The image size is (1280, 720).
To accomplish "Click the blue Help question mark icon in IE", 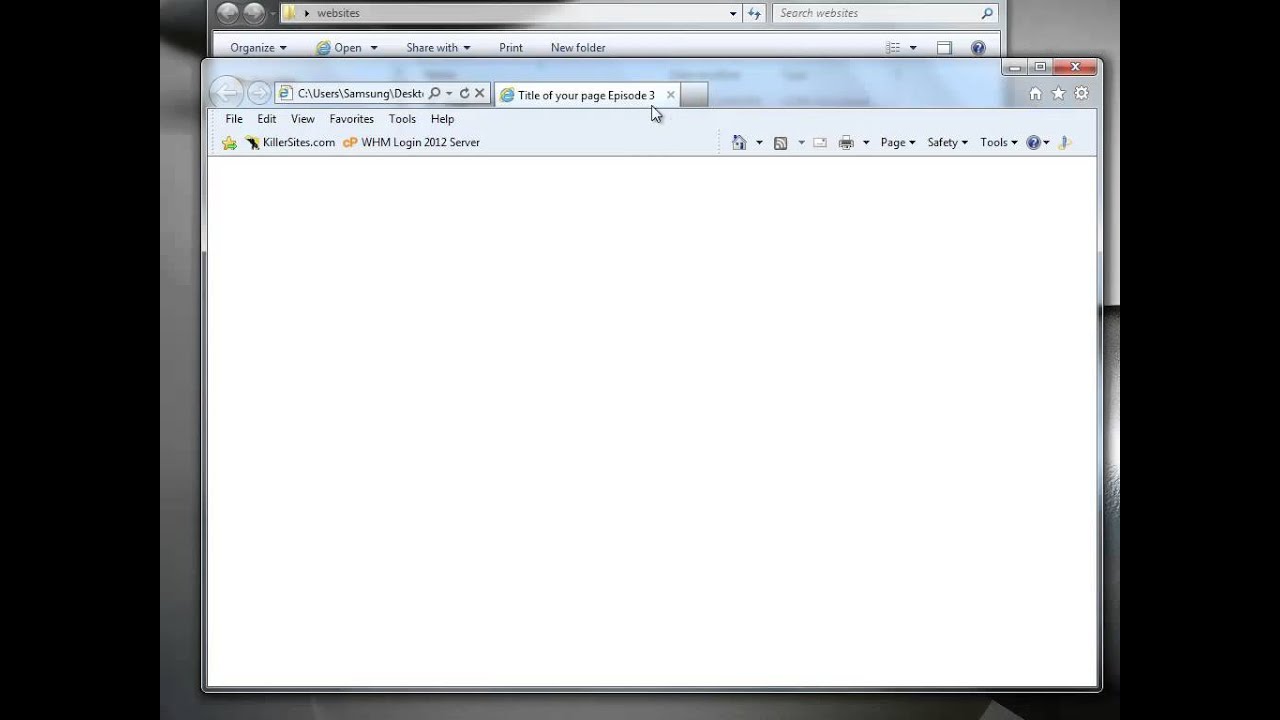I will coord(1033,143).
